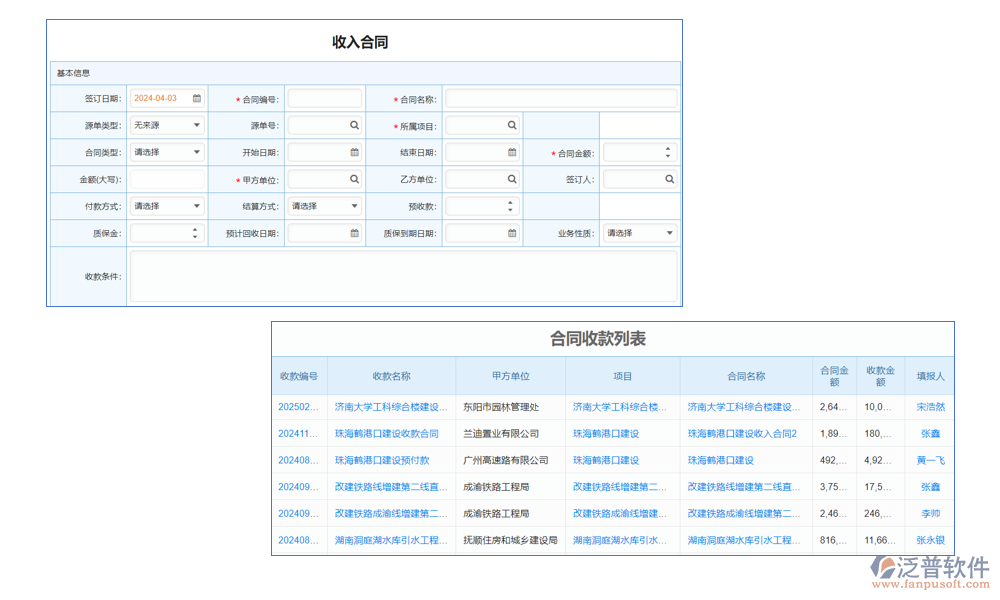Search for a 甲方单位 company
Screen dimensions: 1000x600
pos(355,180)
